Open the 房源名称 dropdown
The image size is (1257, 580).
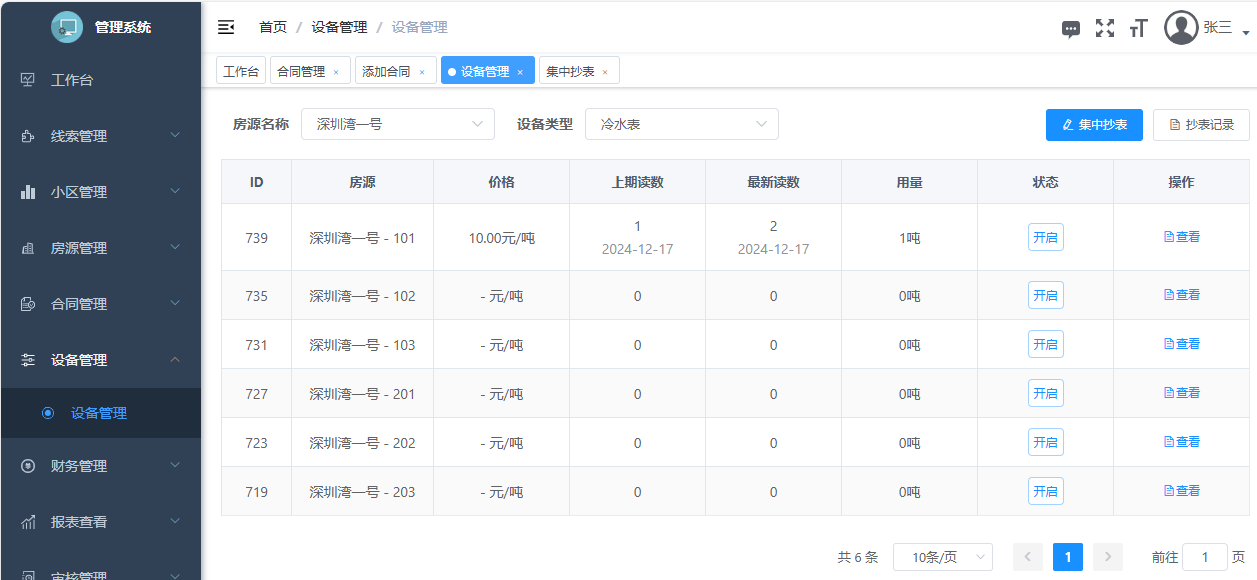397,125
